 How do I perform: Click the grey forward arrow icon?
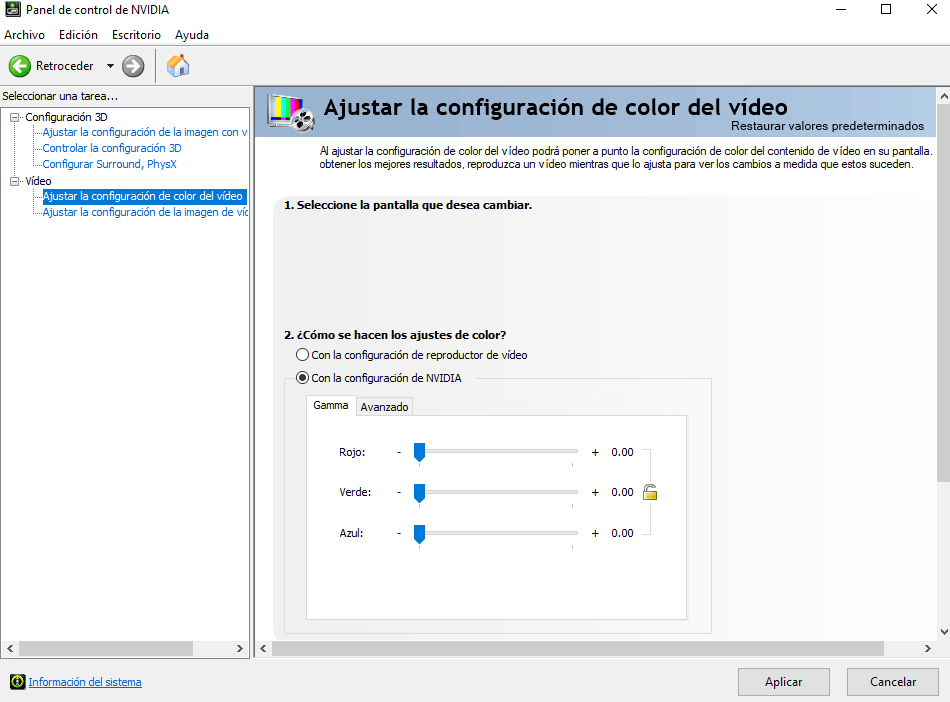[x=133, y=66]
